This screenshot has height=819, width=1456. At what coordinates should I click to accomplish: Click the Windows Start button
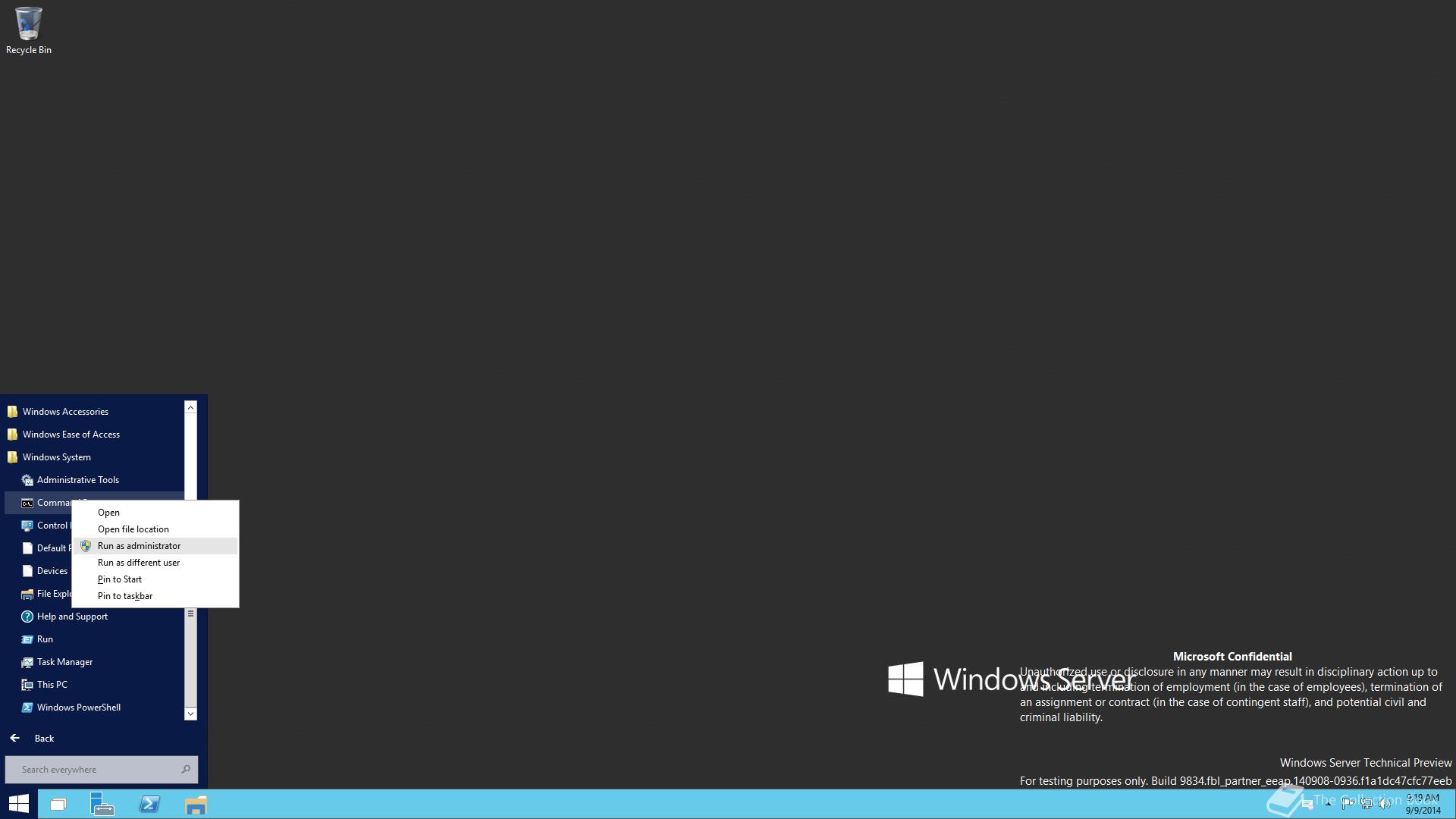[x=19, y=804]
